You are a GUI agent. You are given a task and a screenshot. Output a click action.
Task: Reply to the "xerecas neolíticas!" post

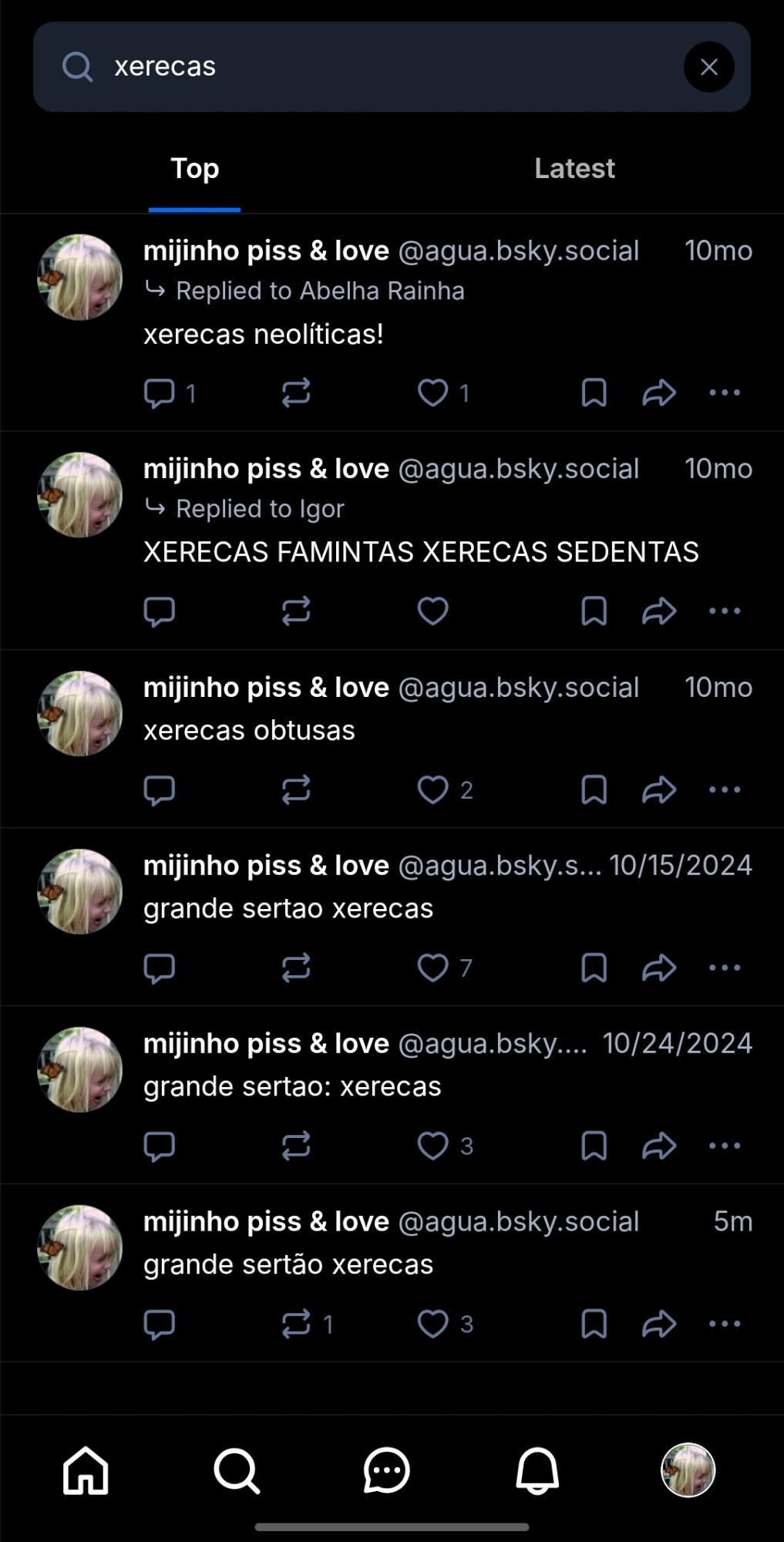click(160, 393)
